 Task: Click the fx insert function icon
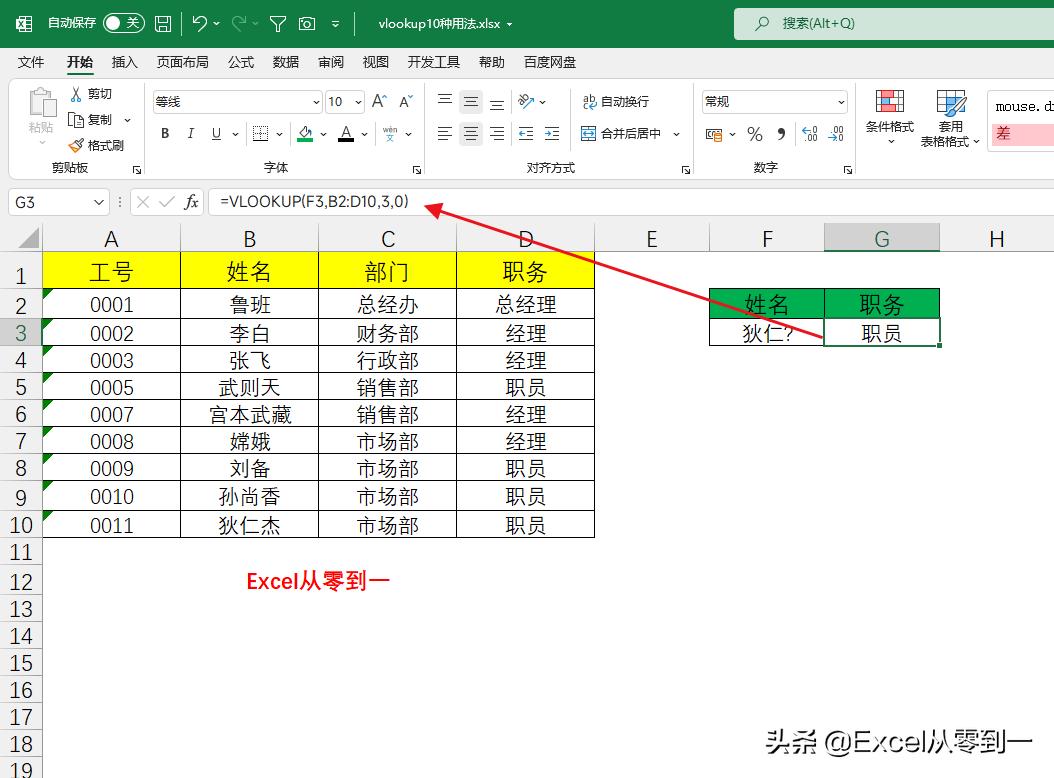point(190,202)
